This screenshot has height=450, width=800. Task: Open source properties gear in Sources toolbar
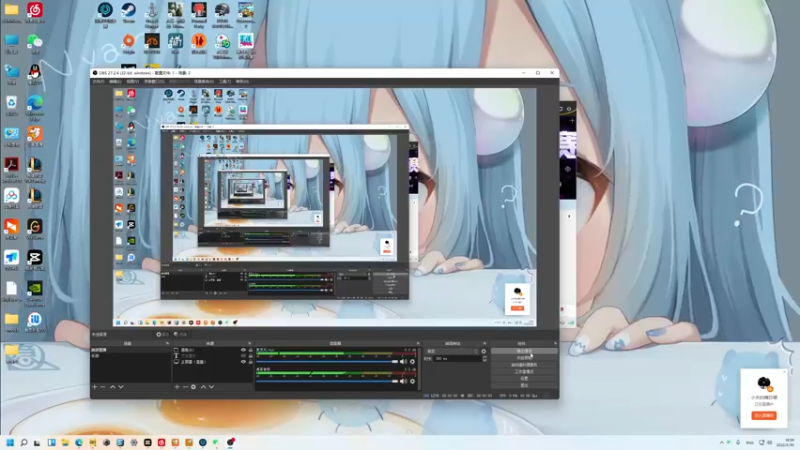[x=193, y=387]
